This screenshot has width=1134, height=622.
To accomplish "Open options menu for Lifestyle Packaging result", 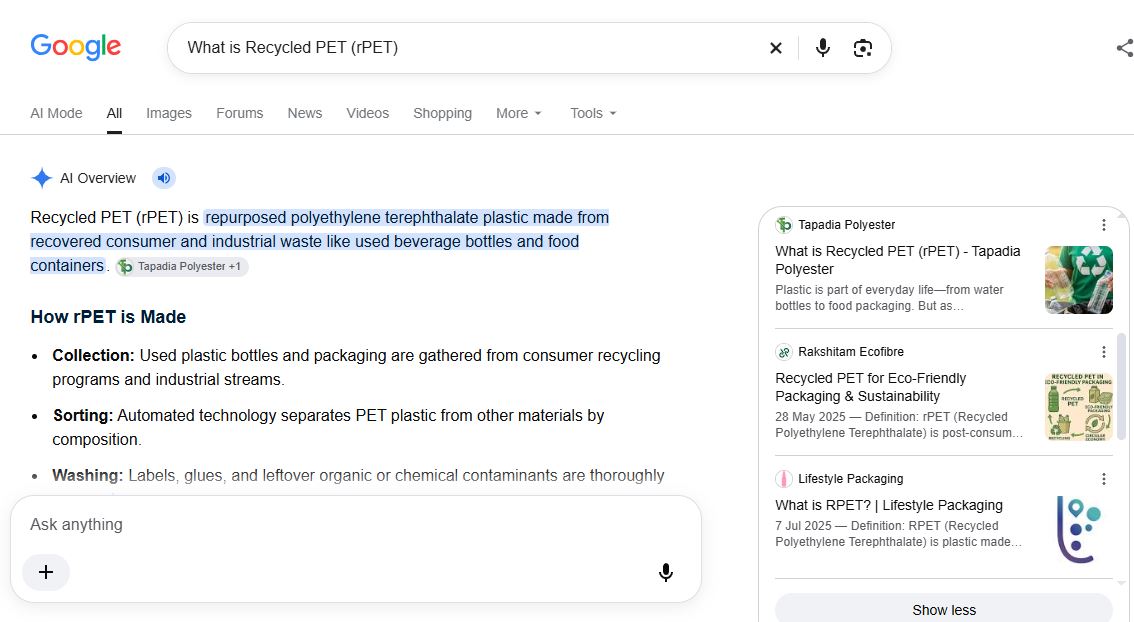I will click(1104, 479).
